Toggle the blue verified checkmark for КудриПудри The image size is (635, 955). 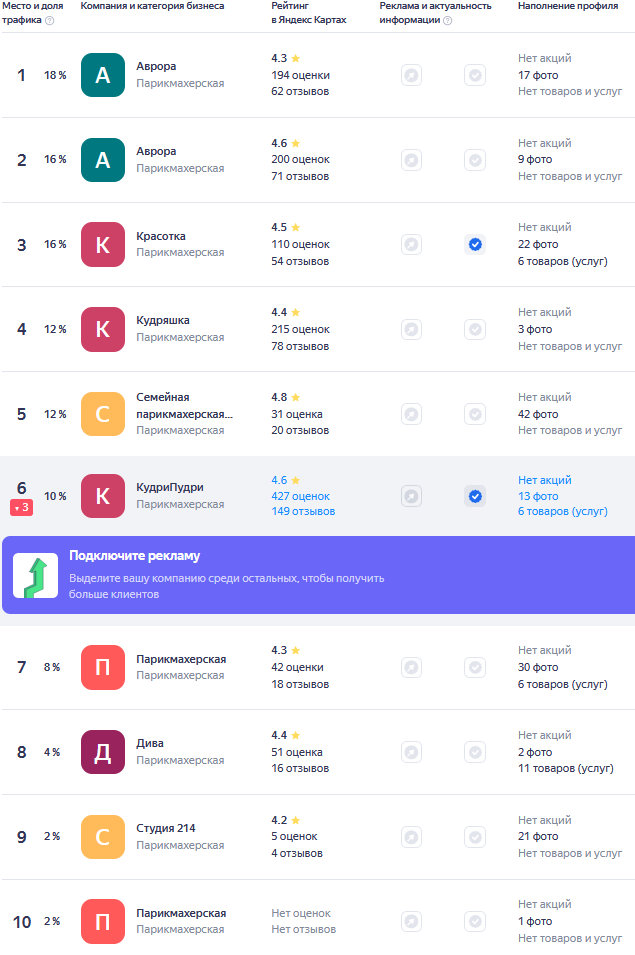click(475, 496)
